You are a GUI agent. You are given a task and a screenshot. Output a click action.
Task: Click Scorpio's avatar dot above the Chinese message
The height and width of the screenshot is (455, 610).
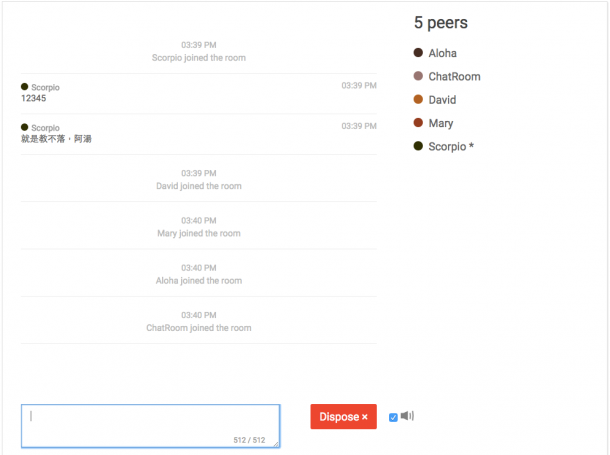(24, 127)
